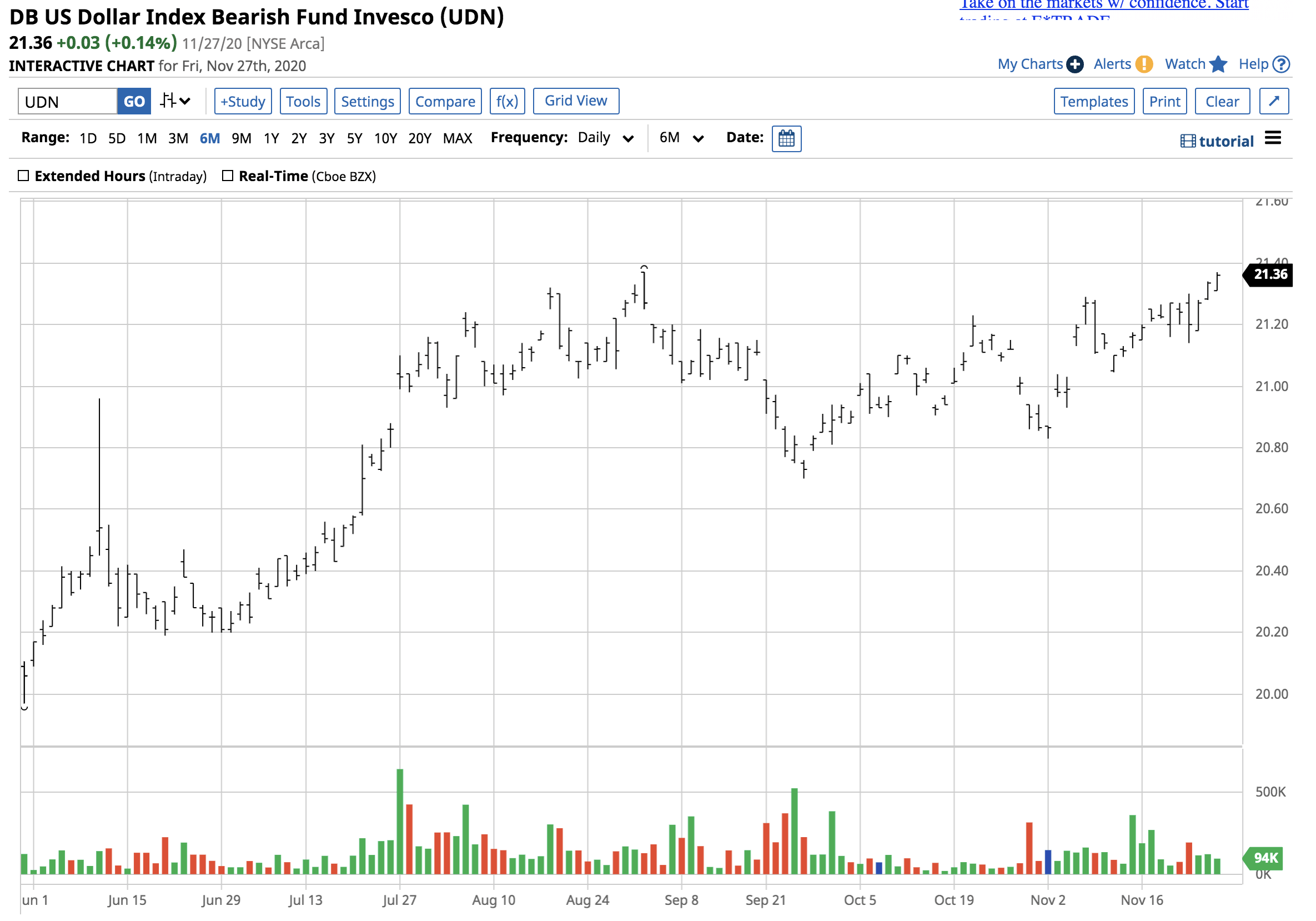Viewport: 1316px width, 921px height.
Task: Click the tutorial film icon
Action: 1188,141
